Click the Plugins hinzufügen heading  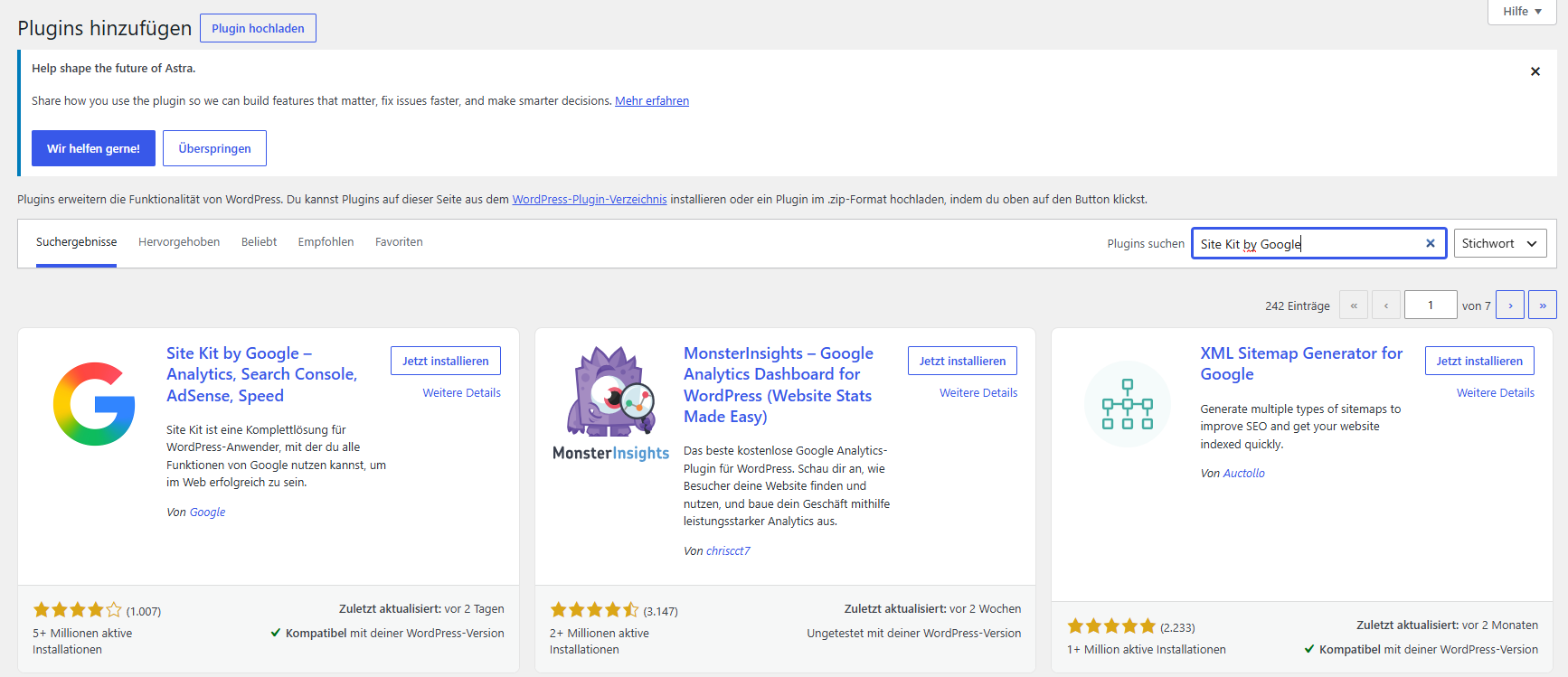(105, 28)
